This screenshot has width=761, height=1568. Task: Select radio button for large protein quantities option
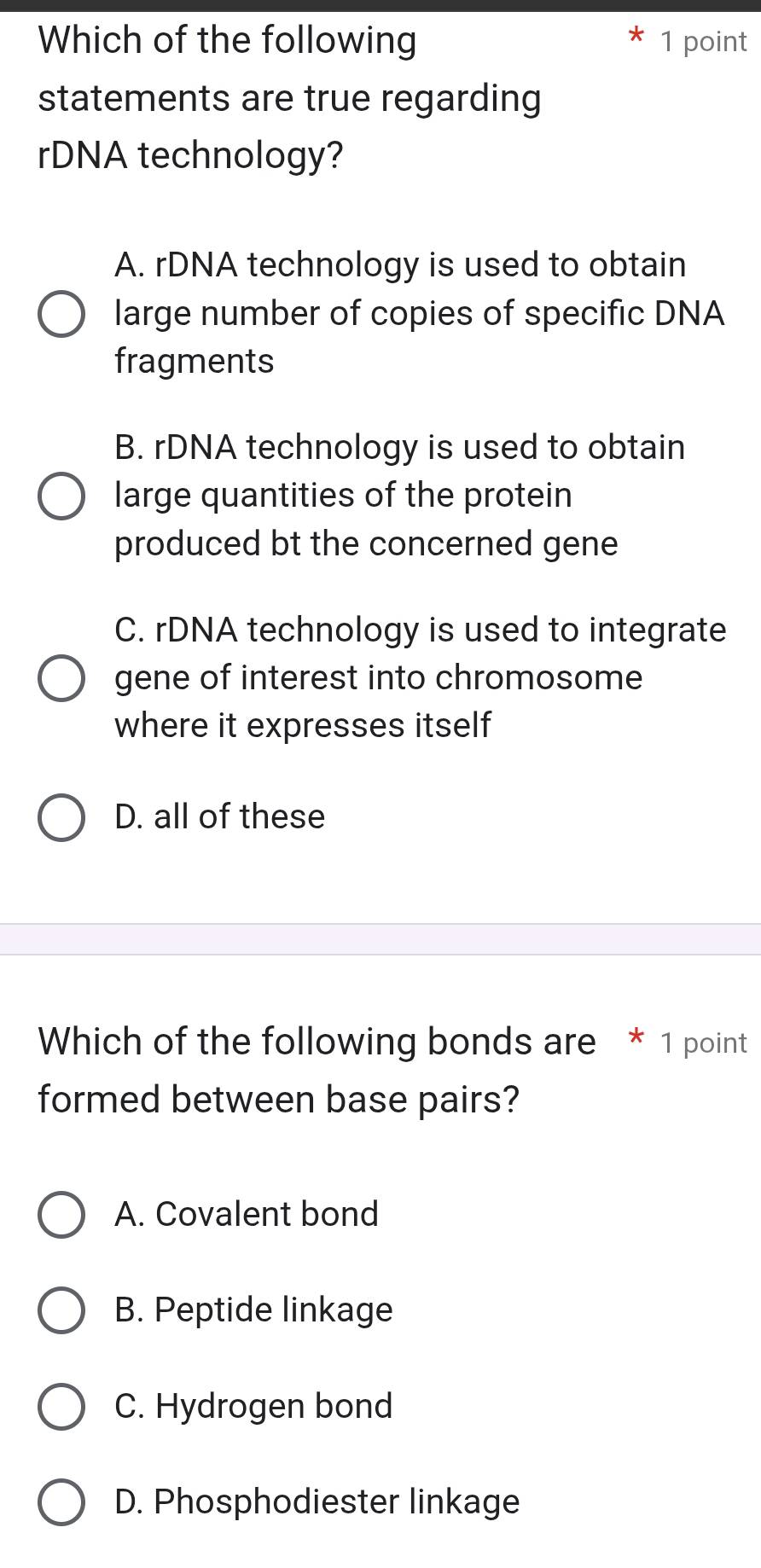(61, 497)
